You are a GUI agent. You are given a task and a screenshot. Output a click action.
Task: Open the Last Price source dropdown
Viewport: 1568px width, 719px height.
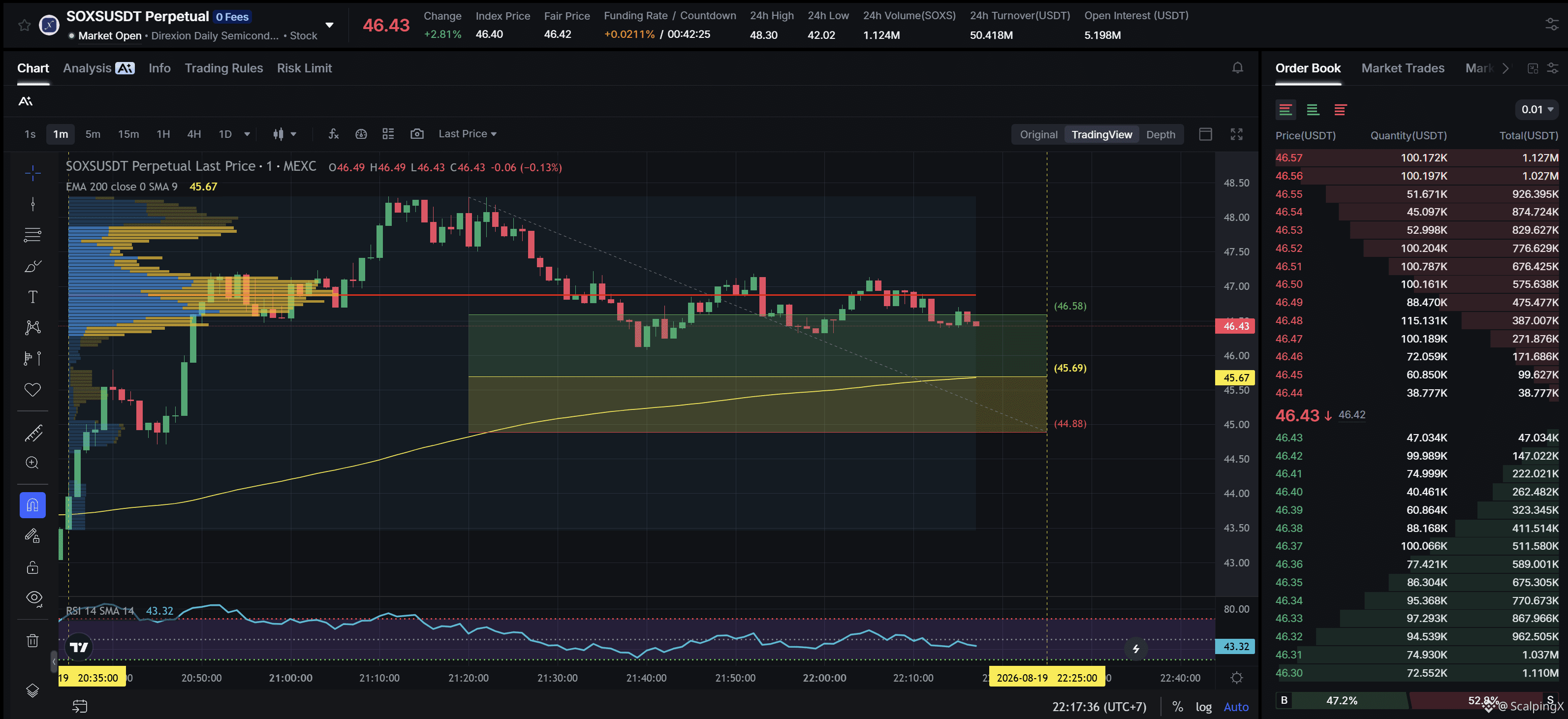(468, 134)
